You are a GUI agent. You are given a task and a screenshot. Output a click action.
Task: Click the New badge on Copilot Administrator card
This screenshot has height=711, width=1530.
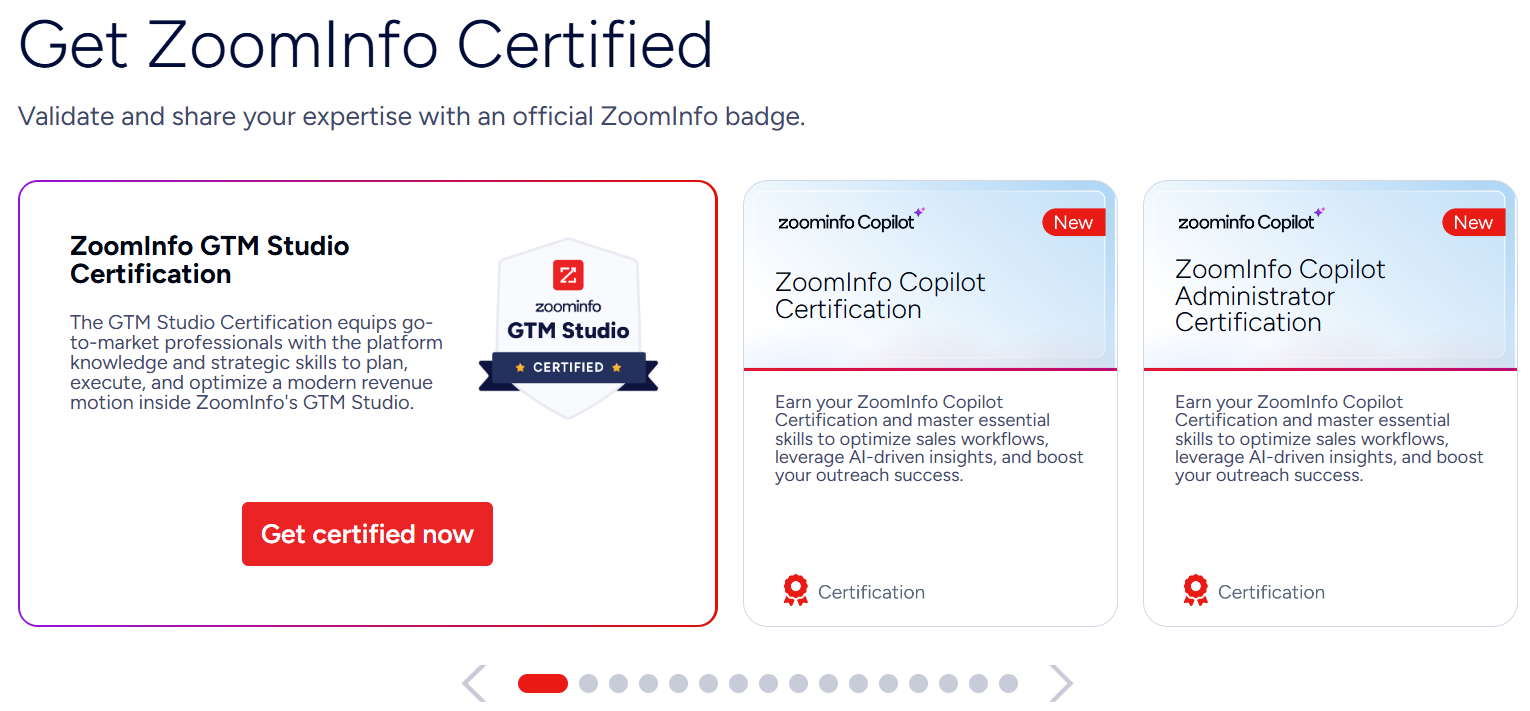coord(1473,222)
